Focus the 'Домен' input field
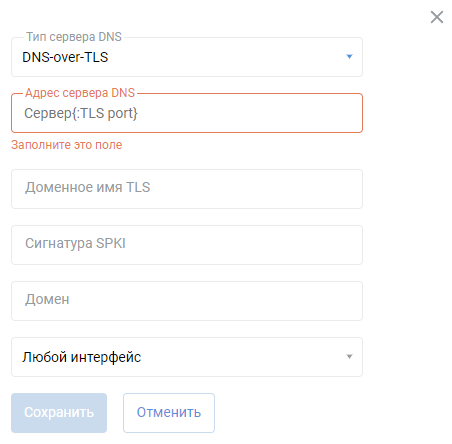452x444 pixels. point(187,301)
